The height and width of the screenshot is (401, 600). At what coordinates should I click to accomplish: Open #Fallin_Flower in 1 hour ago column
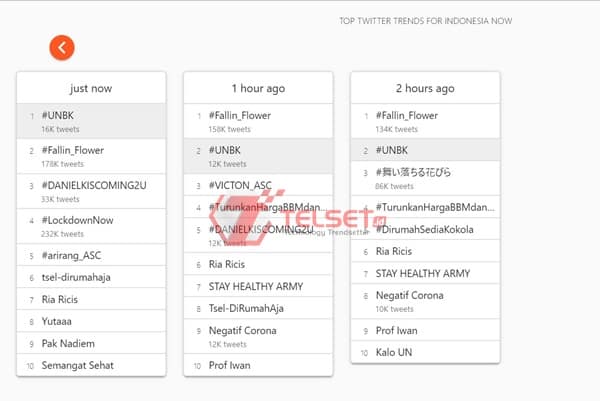239,116
